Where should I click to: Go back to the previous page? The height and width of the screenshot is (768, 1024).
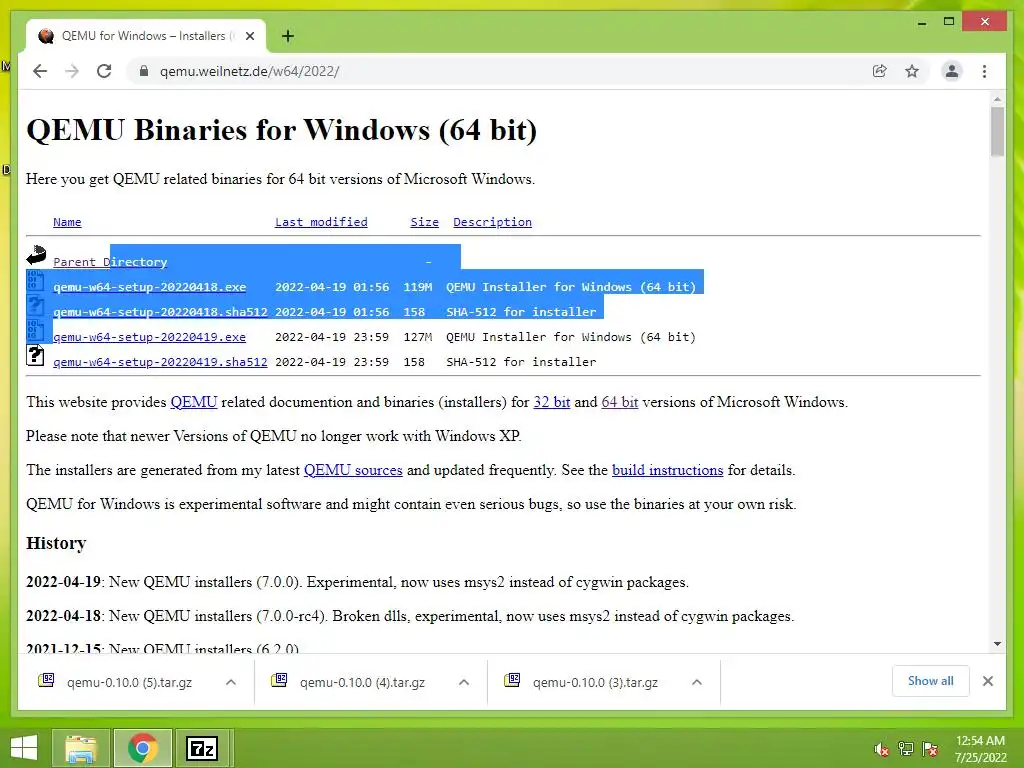[x=40, y=71]
